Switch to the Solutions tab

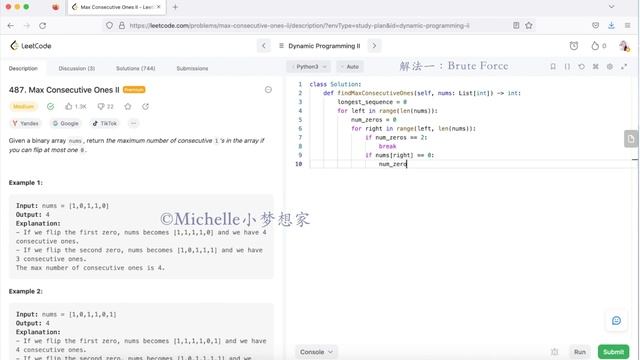[136, 68]
